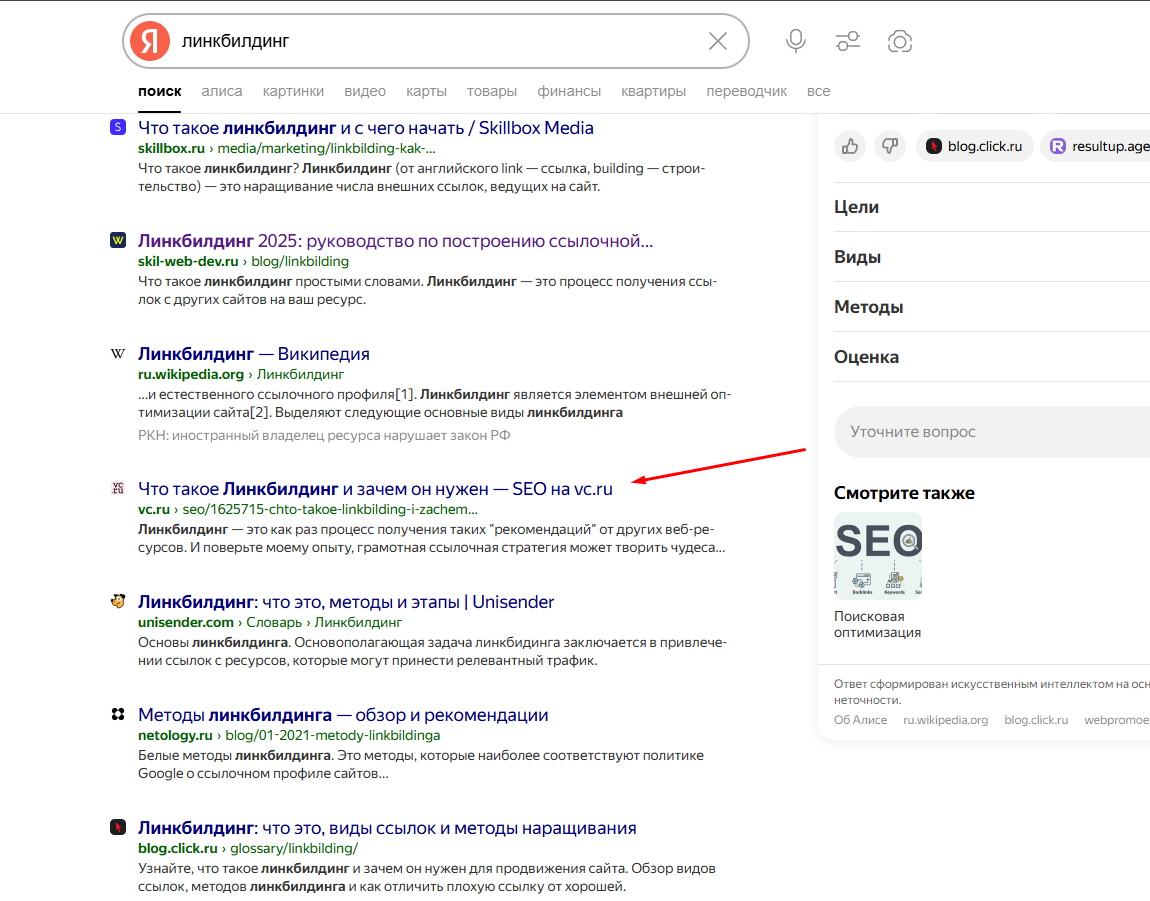Screen dimensions: 1150x901
Task: Open виды ссылок и методы наращивания result
Action: [x=387, y=828]
